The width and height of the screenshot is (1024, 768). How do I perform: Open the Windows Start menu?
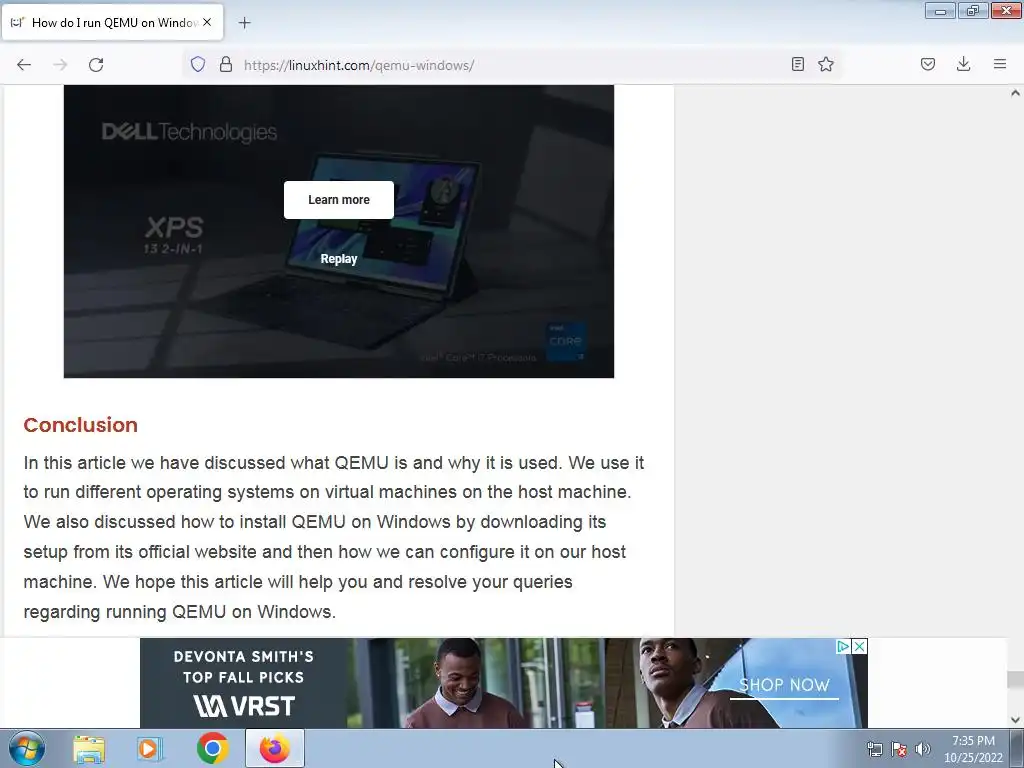(27, 748)
